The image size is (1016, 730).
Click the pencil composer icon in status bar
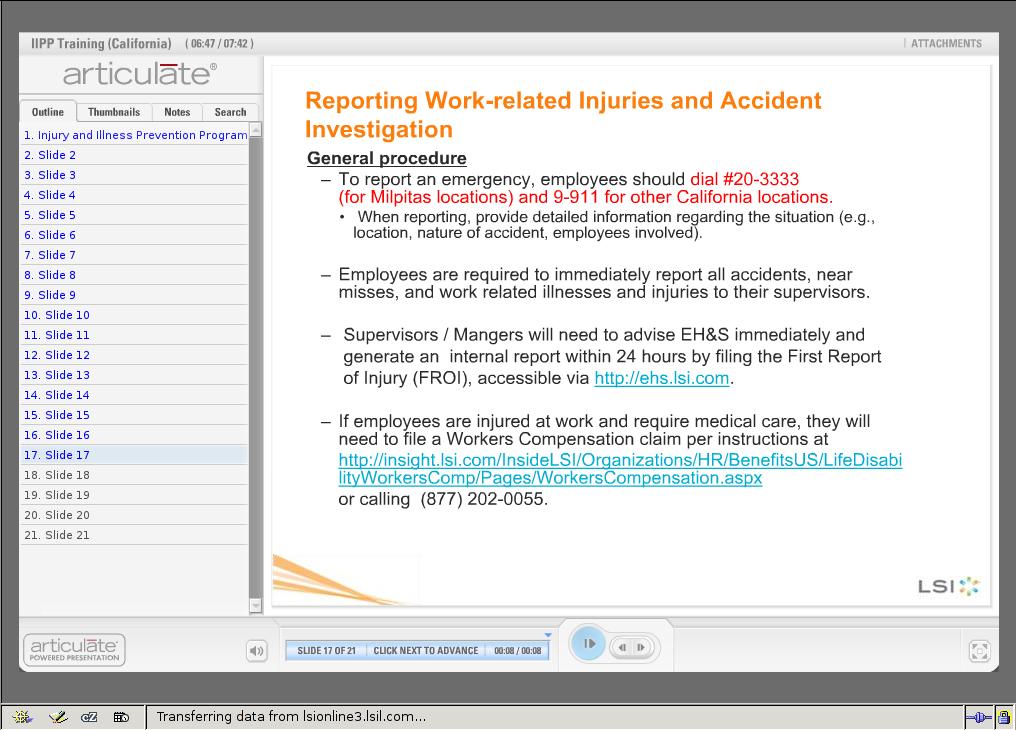[x=57, y=716]
